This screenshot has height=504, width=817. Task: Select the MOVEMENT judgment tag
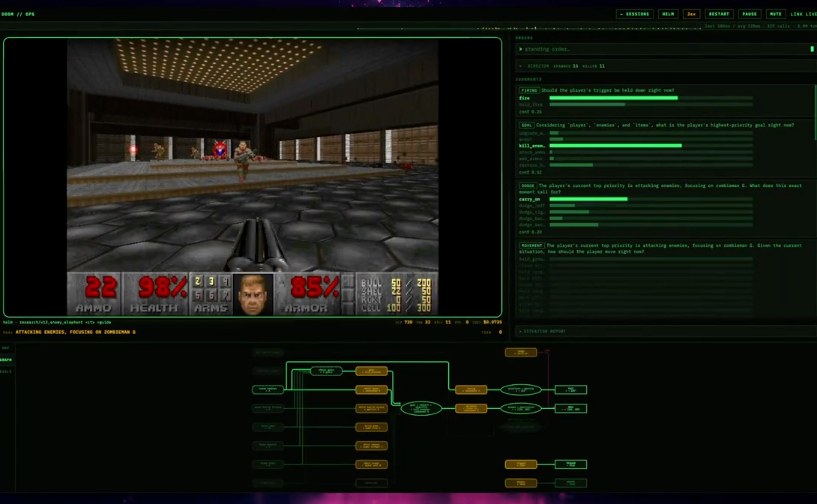coord(531,245)
